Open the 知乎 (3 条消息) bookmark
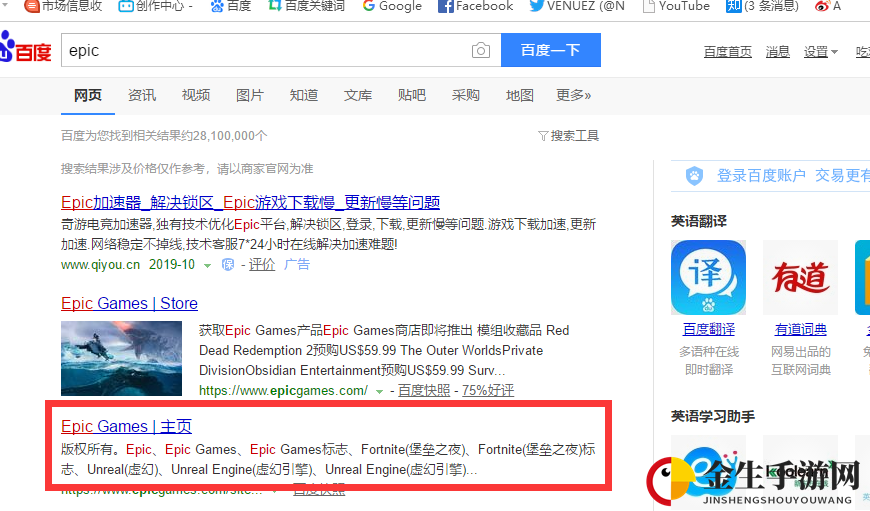This screenshot has width=870, height=511. point(762,6)
